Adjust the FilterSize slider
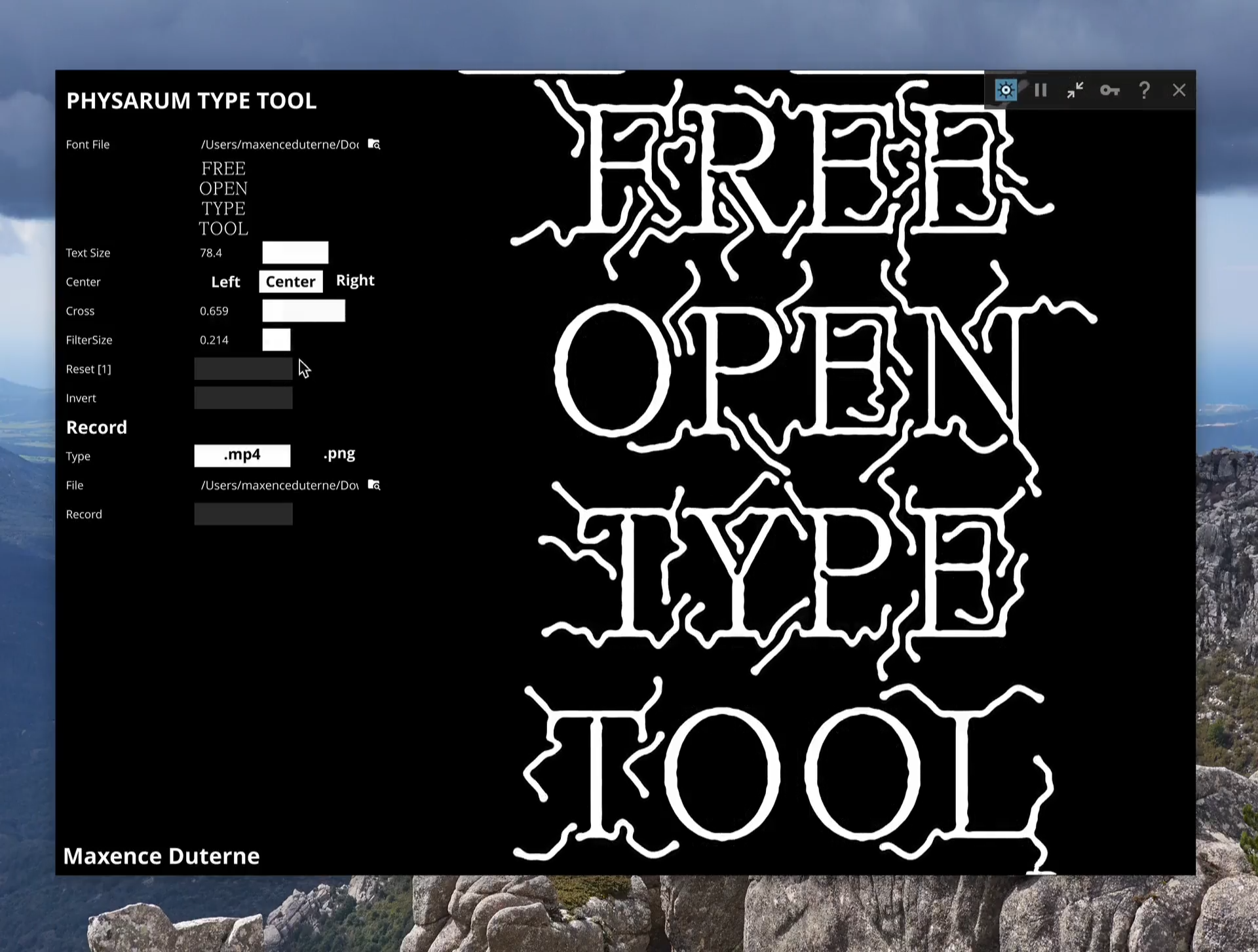This screenshot has width=1258, height=952. tap(276, 340)
